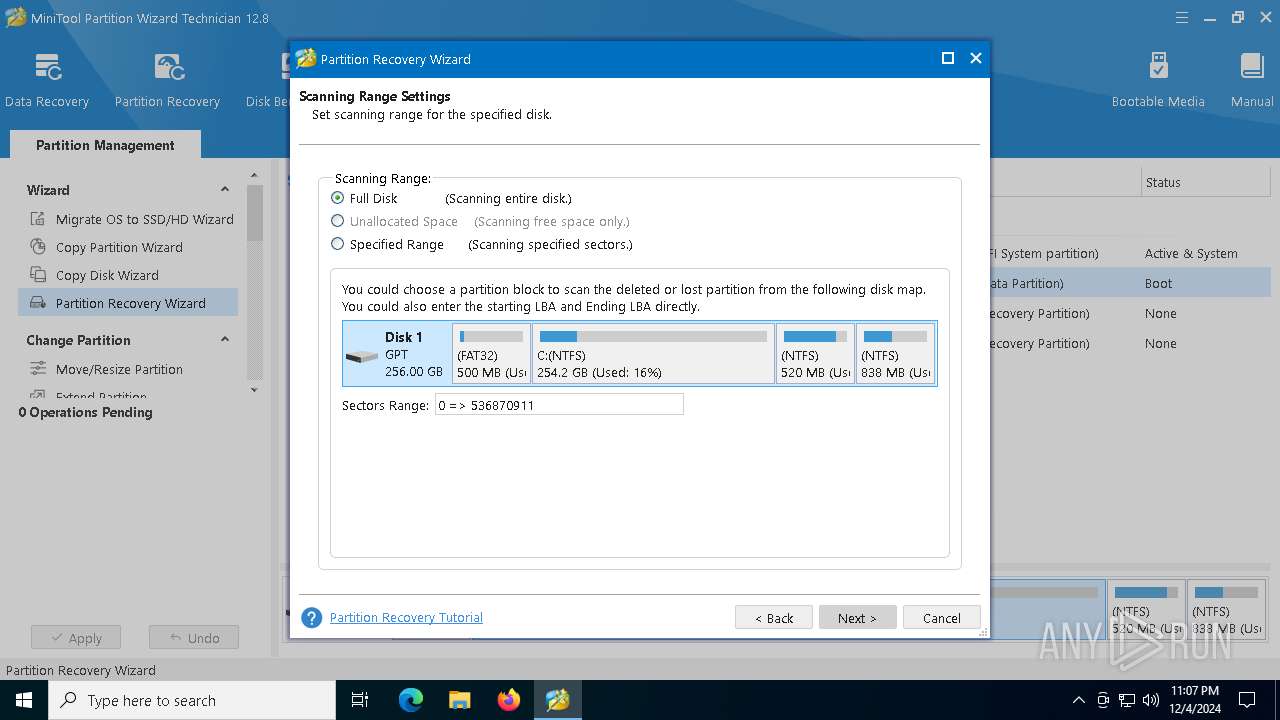Click Boot status cell
The height and width of the screenshot is (720, 1280).
point(1158,284)
